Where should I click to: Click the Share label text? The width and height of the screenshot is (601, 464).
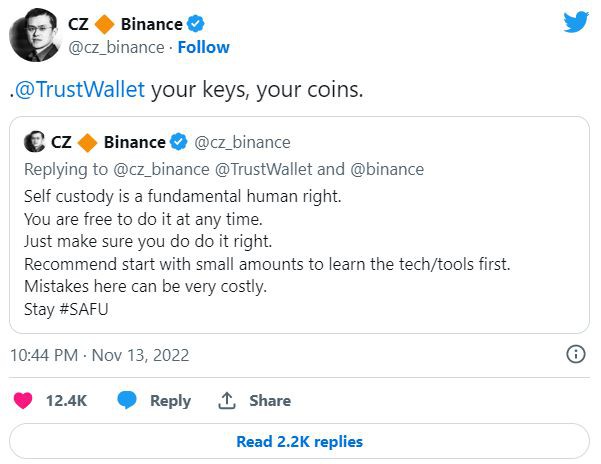coord(270,400)
